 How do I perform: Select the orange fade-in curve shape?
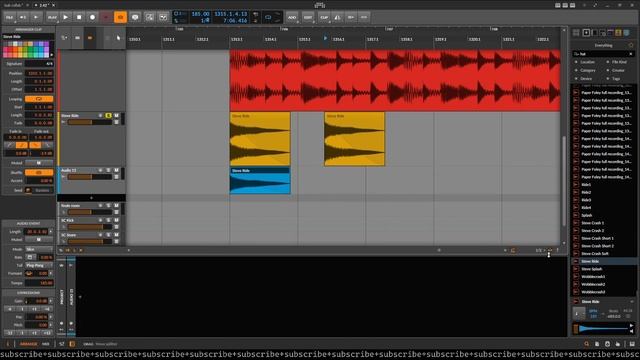[22, 145]
